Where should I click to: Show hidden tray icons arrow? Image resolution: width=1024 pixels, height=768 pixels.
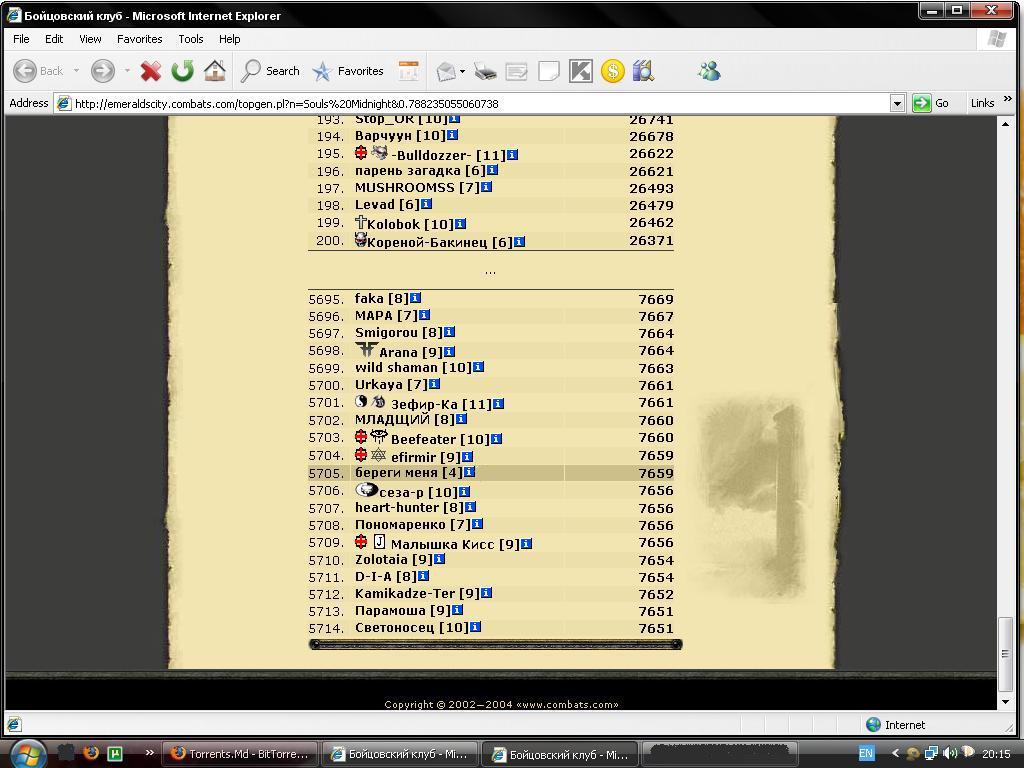pos(895,753)
